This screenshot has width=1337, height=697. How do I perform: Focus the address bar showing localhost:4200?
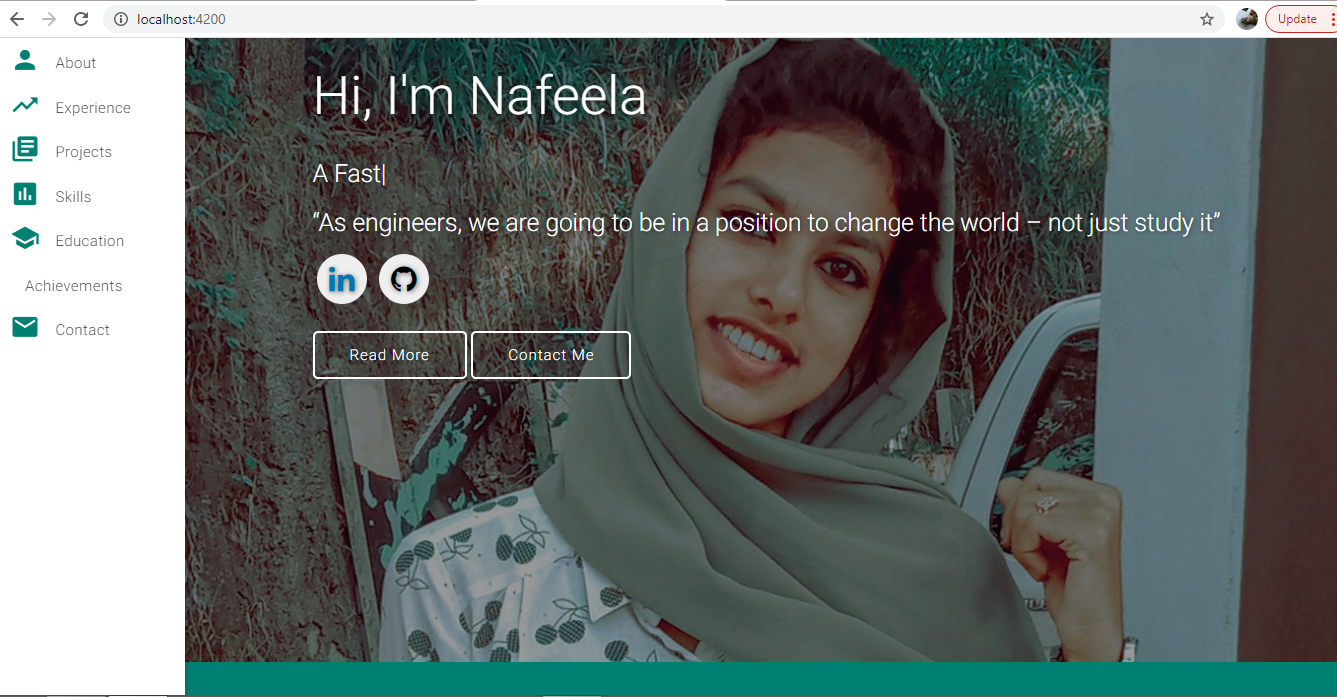coord(600,19)
